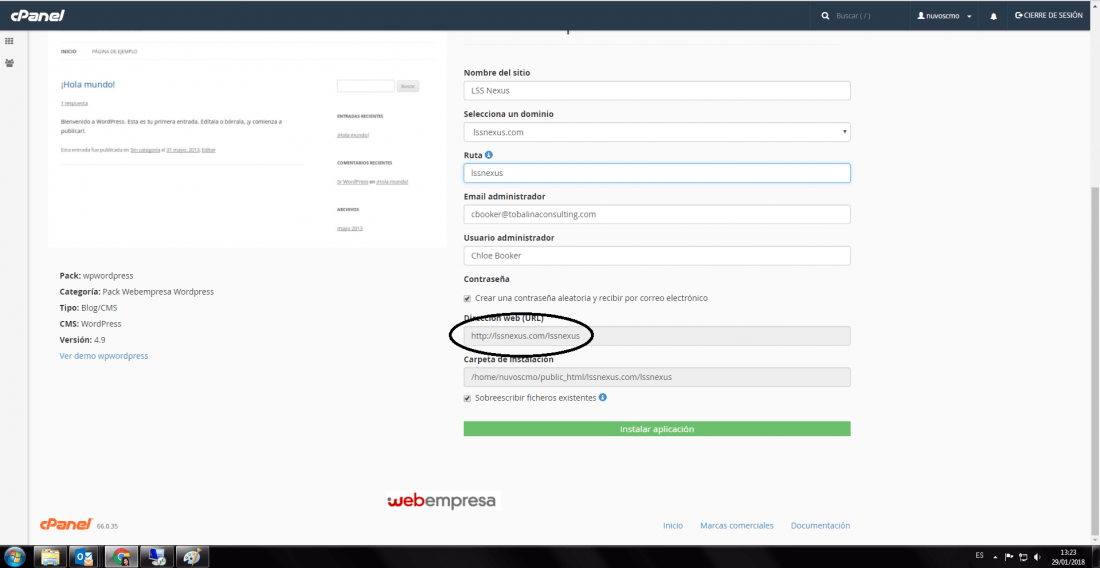
Task: Click the Versión: 4.9 text
Action: [82, 339]
